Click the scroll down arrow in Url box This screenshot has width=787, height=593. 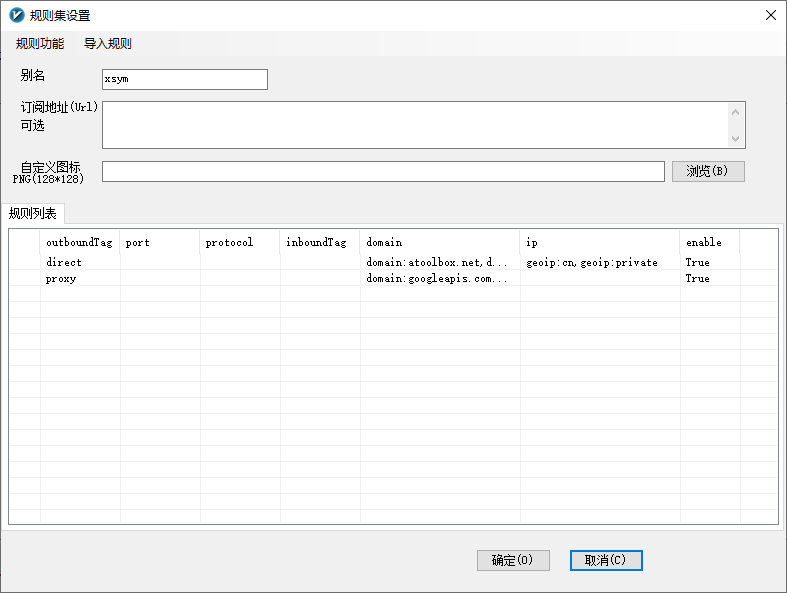(735, 139)
